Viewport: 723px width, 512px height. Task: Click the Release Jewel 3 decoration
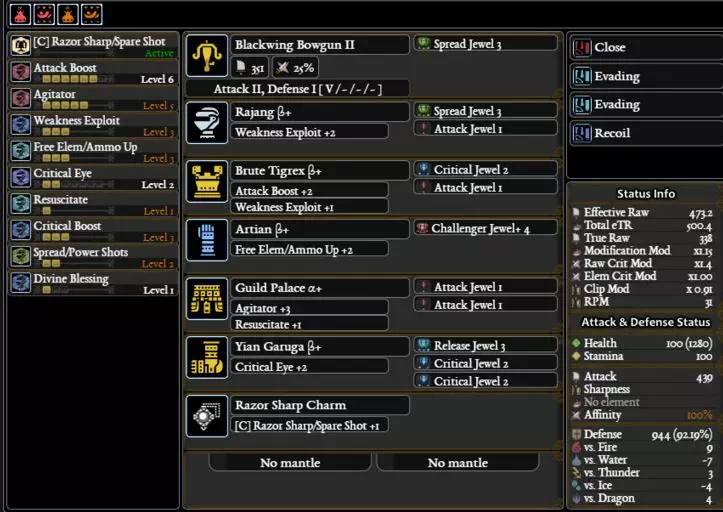point(486,345)
